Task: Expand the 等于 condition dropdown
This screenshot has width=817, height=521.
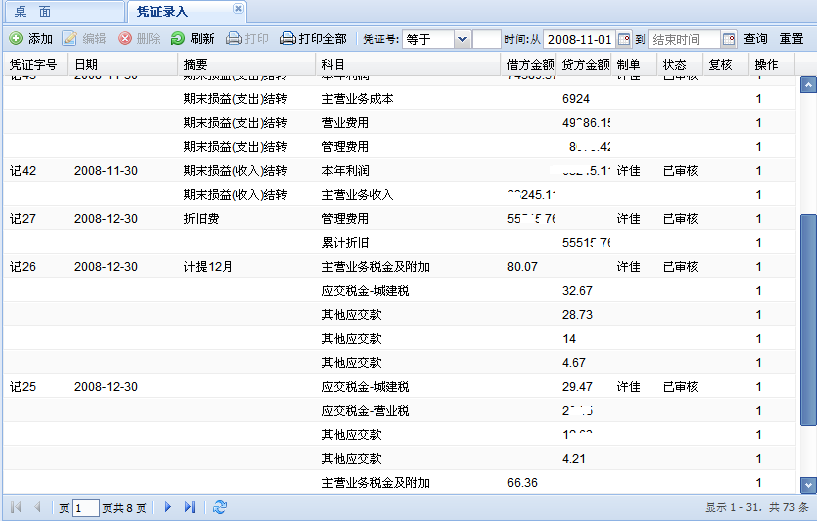Action: 461,40
